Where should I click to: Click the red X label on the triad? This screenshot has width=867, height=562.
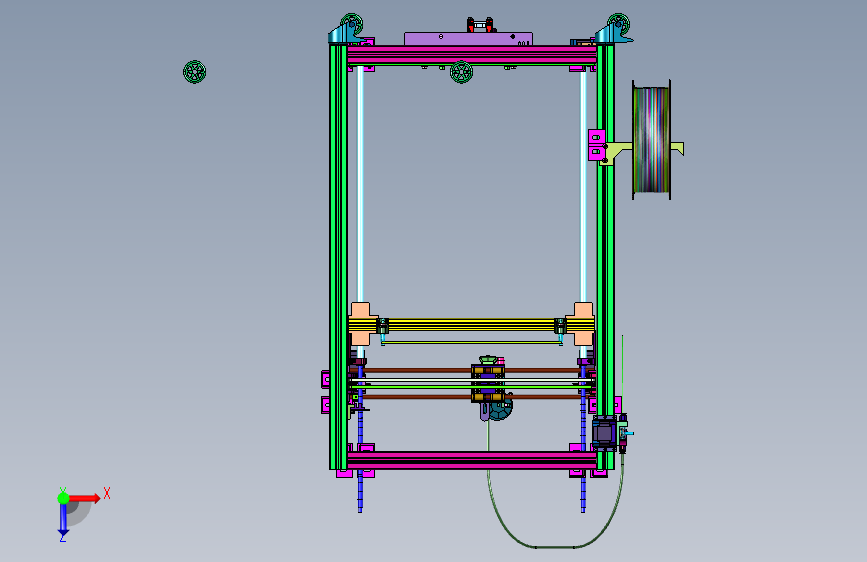[107, 493]
